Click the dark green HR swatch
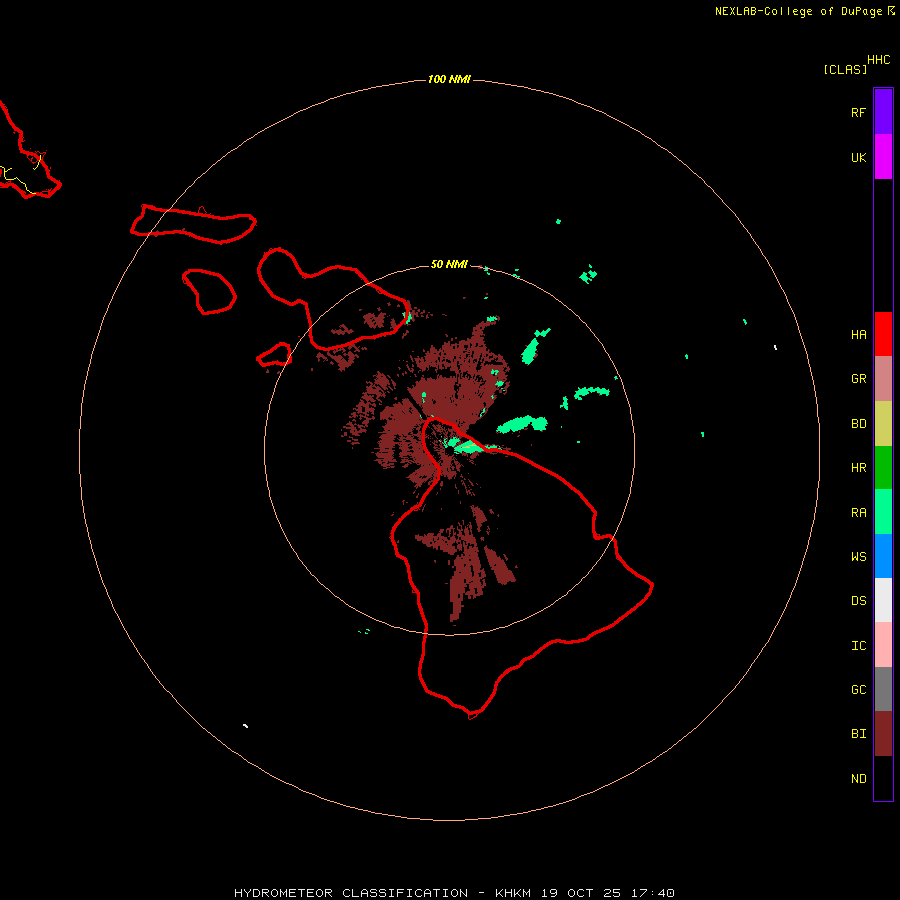900x900 pixels. (883, 467)
